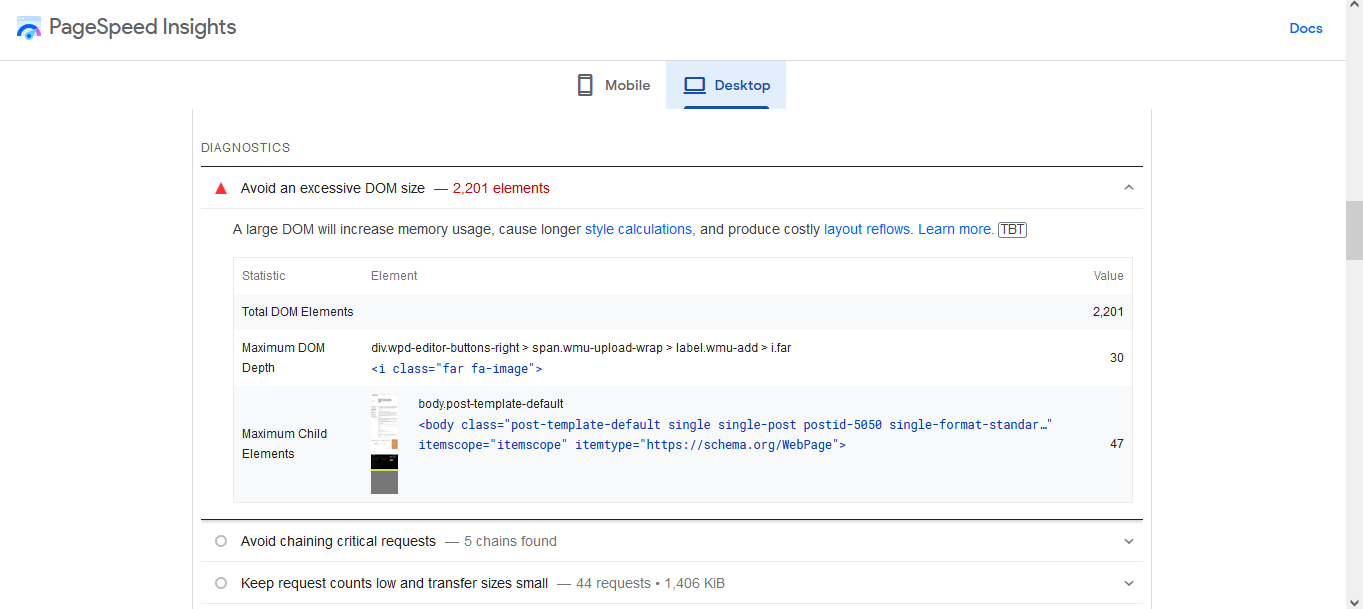This screenshot has height=609, width=1363.
Task: Open the Docs link
Action: point(1306,28)
